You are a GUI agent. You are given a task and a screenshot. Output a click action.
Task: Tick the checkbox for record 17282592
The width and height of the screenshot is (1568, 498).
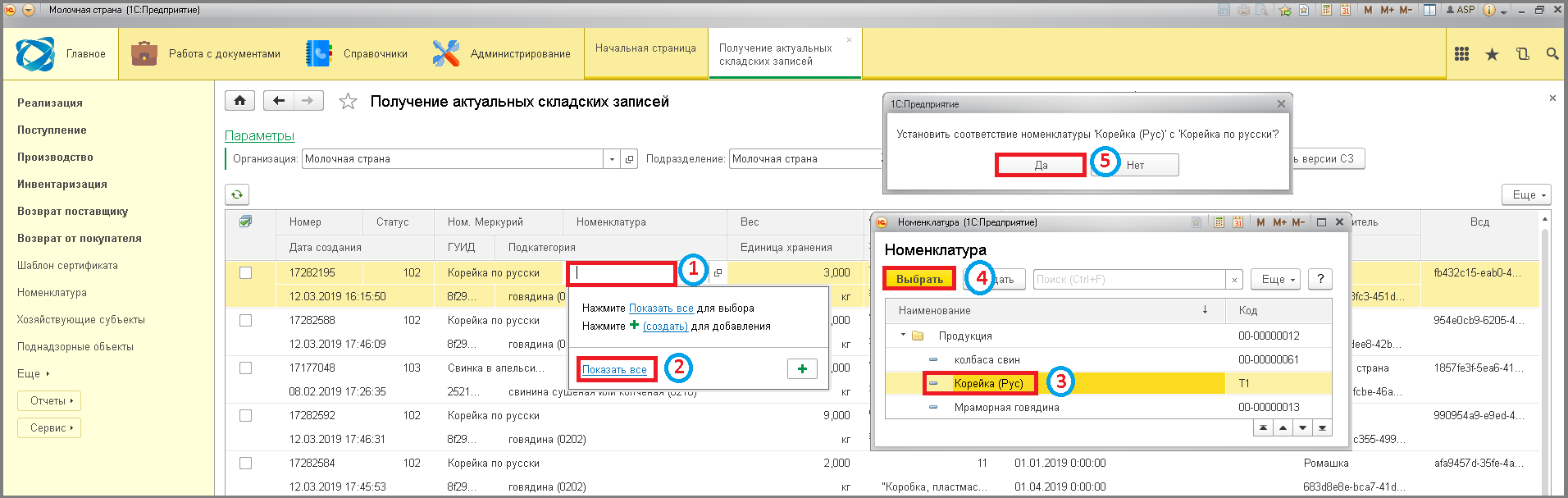(x=245, y=416)
